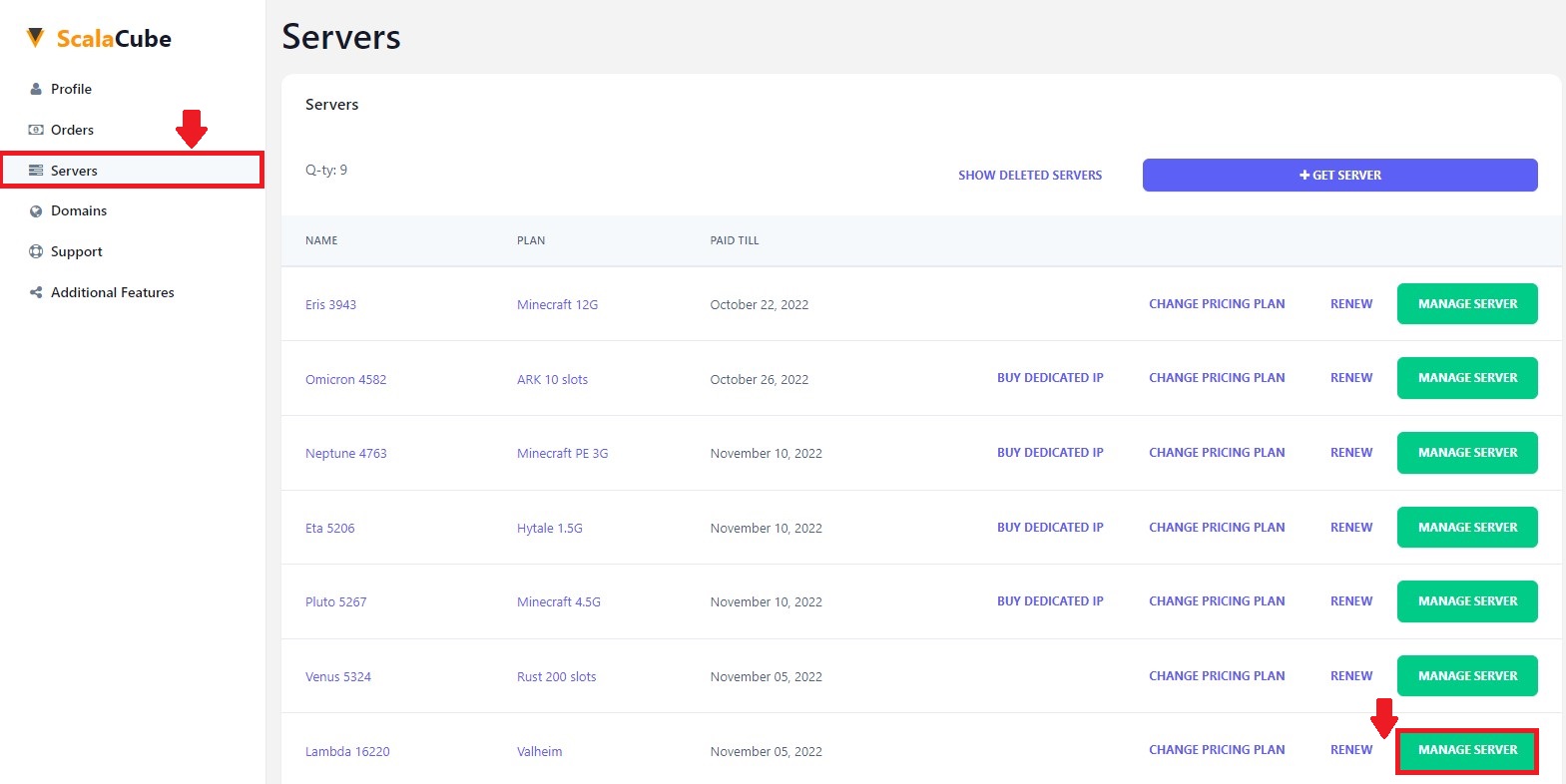Click Minecraft 4.5G plan link
The image size is (1566, 784).
pos(559,601)
